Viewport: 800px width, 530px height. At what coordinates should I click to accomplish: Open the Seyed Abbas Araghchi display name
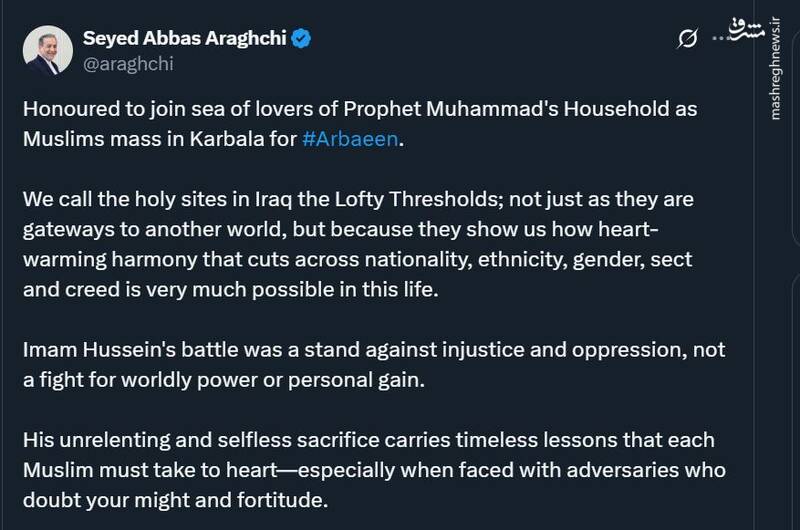pos(185,38)
